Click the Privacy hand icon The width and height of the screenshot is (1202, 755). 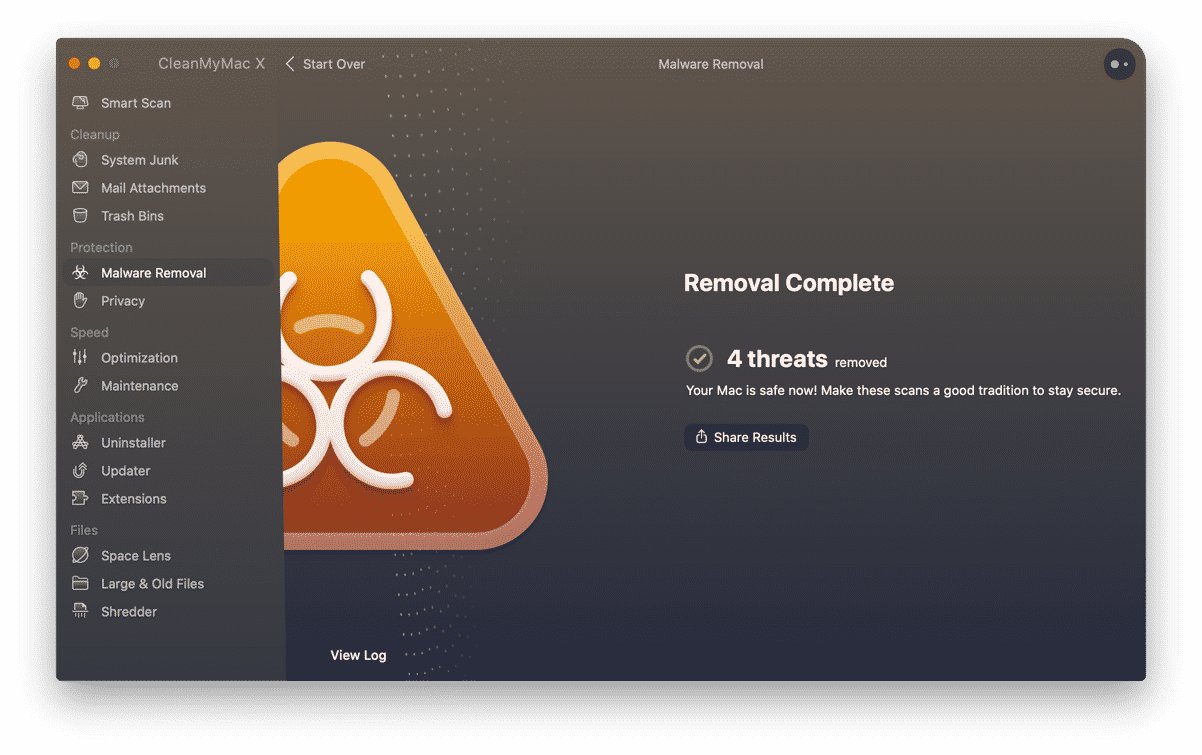(80, 301)
